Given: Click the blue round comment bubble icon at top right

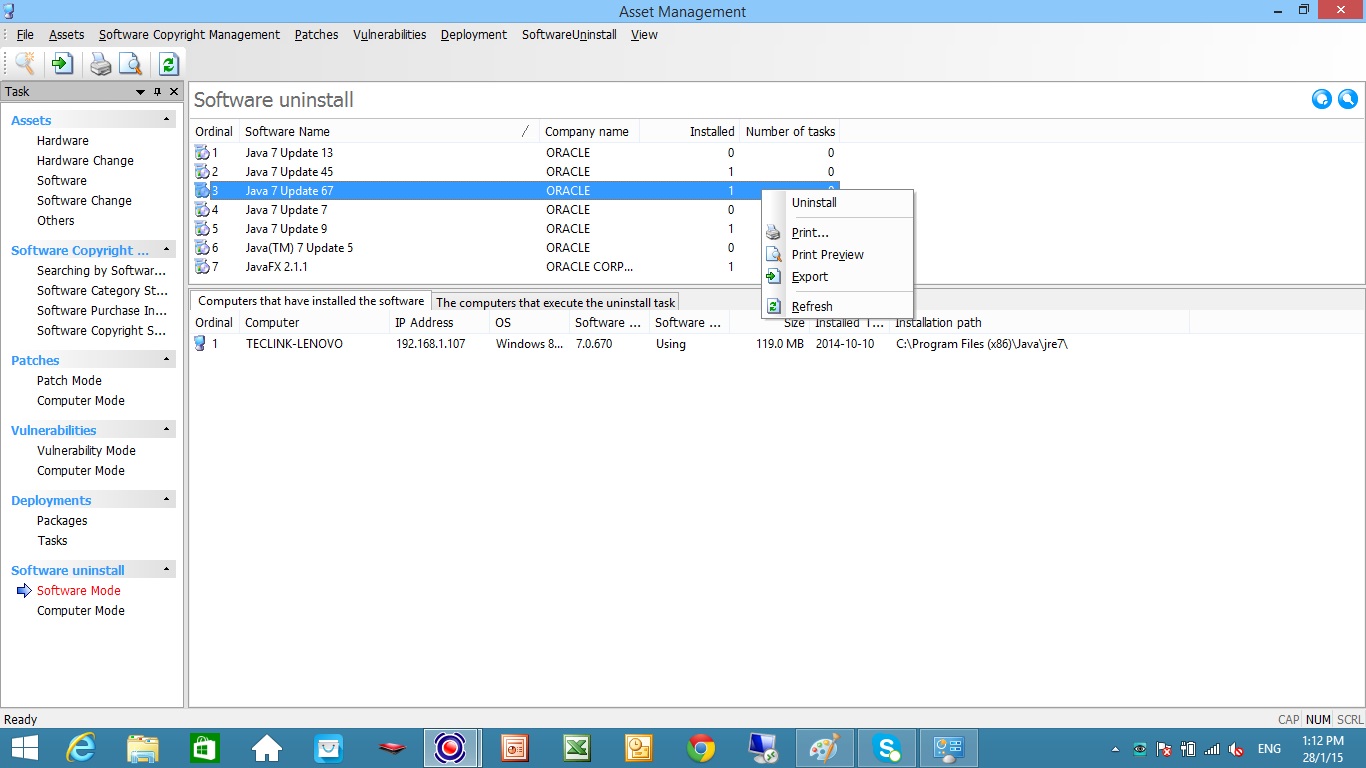Looking at the screenshot, I should (1322, 99).
